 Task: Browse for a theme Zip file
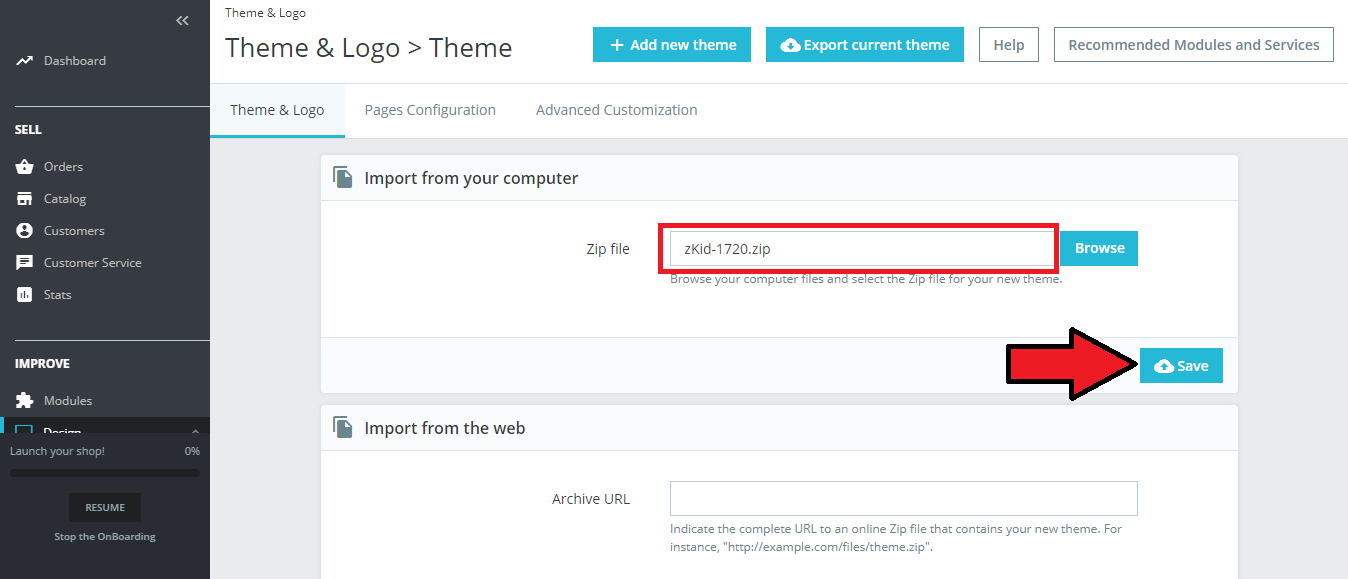tap(1098, 248)
